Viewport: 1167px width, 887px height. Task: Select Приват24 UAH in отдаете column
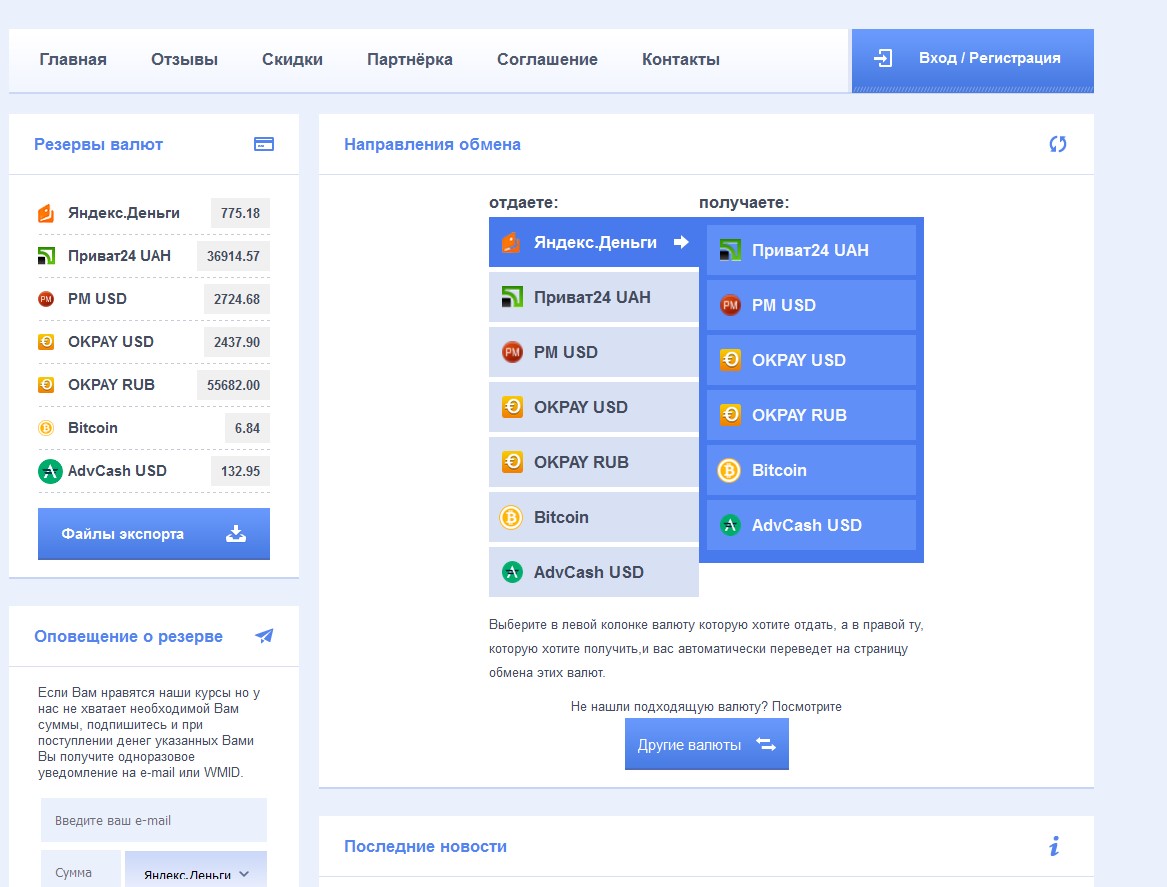pos(594,298)
